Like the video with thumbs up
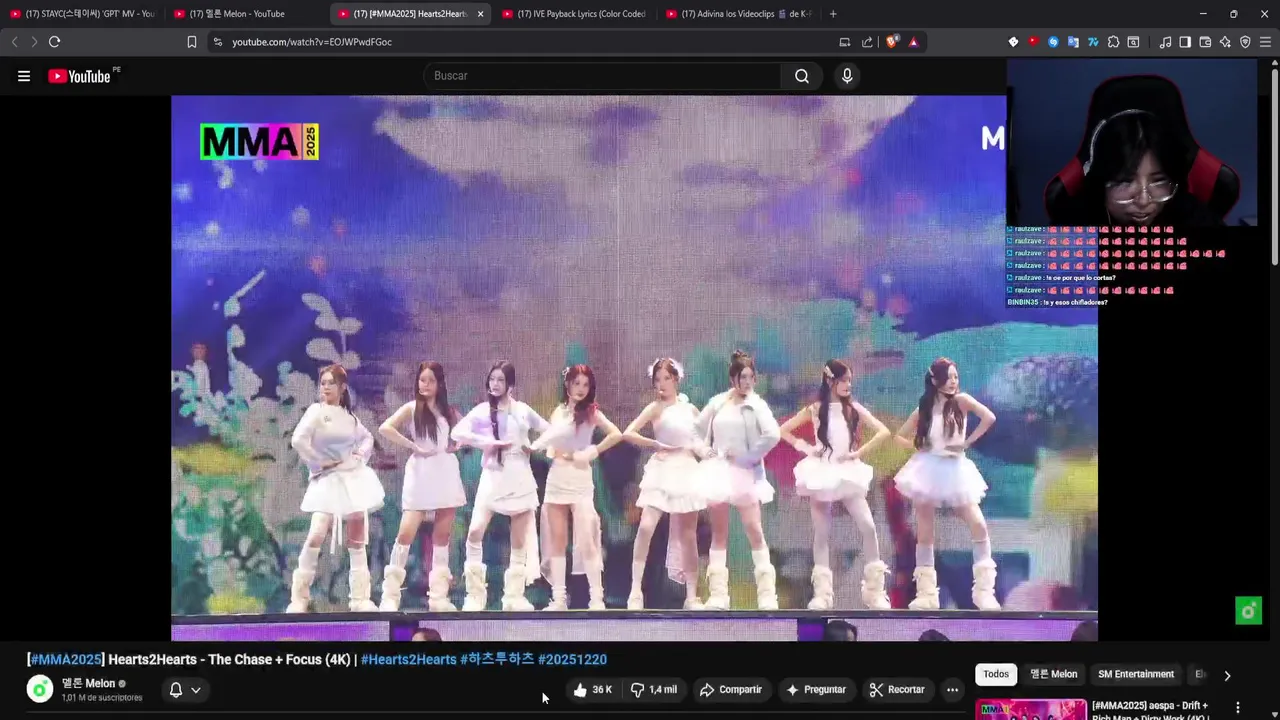The width and height of the screenshot is (1280, 720). (x=593, y=690)
